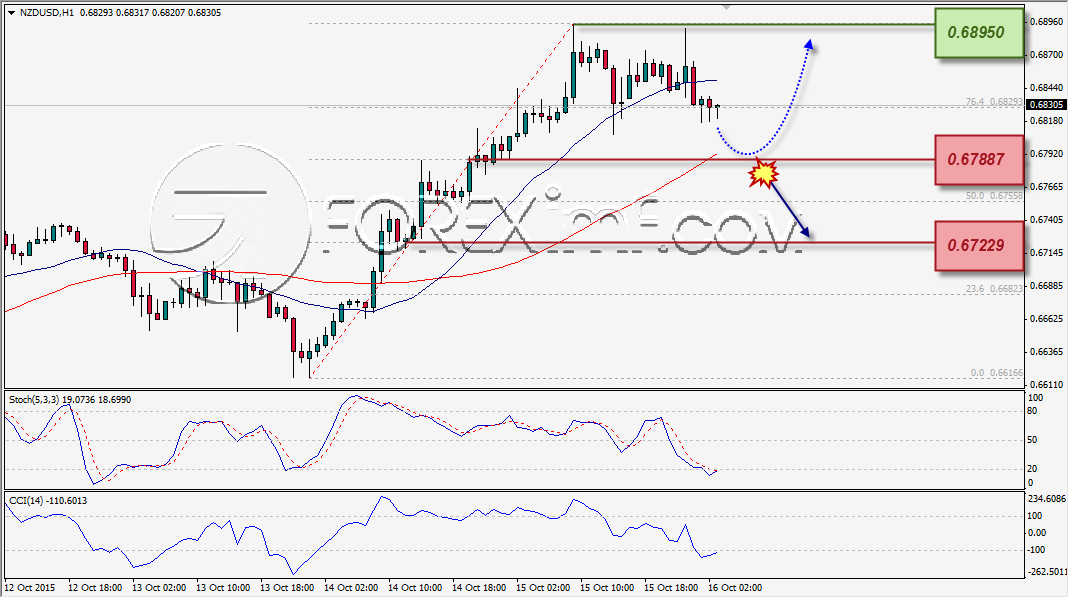
Task: Click the 14 Oct 02:00 time axis label
Action: point(351,587)
